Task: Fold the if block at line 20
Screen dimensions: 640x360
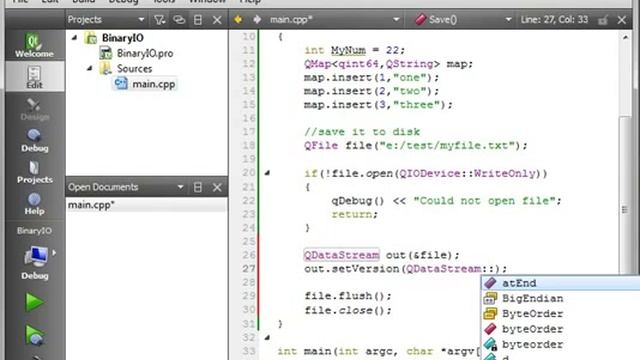Action: [267, 173]
